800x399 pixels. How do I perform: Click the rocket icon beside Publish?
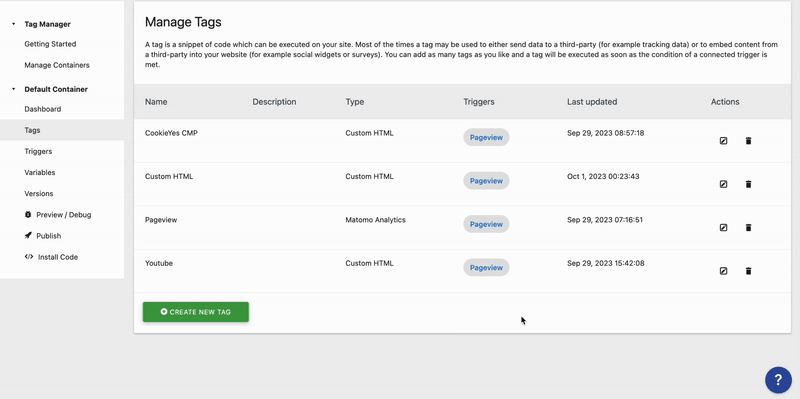coord(28,236)
